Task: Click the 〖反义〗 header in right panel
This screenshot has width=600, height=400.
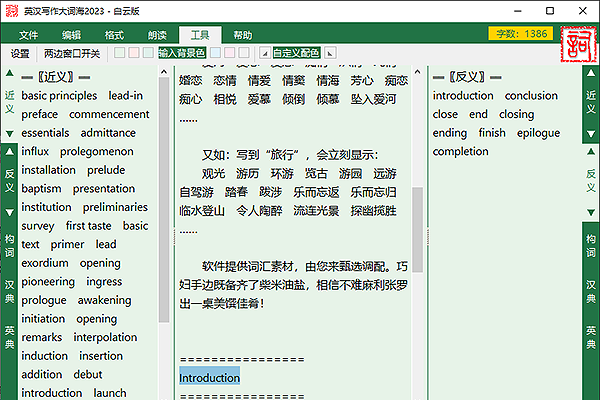Action: (467, 77)
